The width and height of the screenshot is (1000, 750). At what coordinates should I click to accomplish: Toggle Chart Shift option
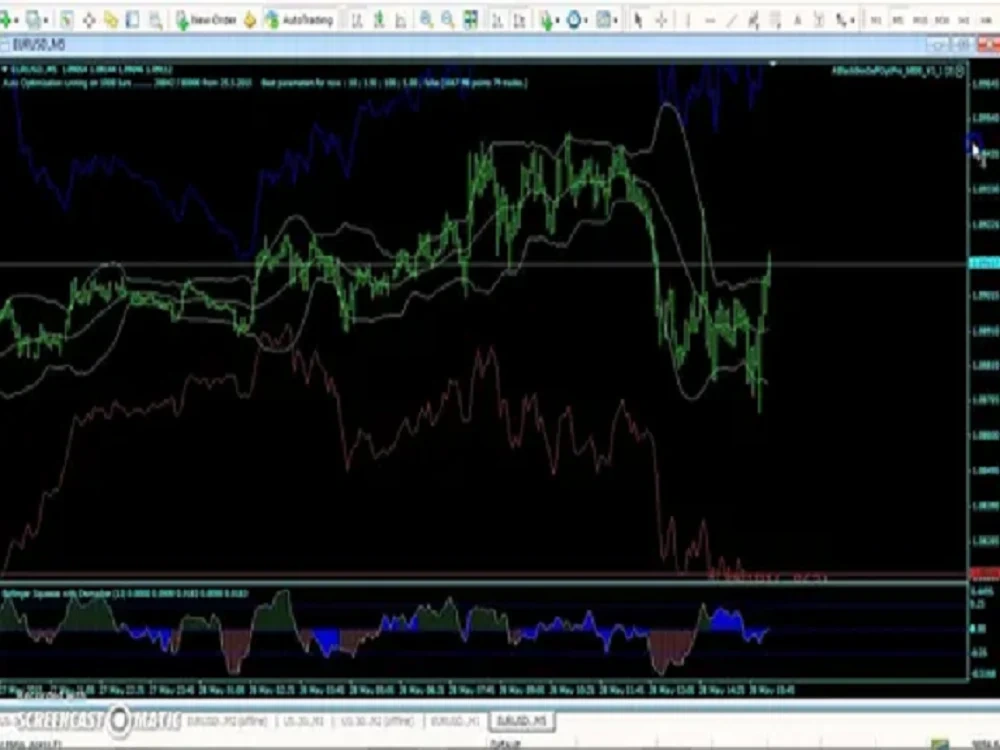click(x=519, y=20)
